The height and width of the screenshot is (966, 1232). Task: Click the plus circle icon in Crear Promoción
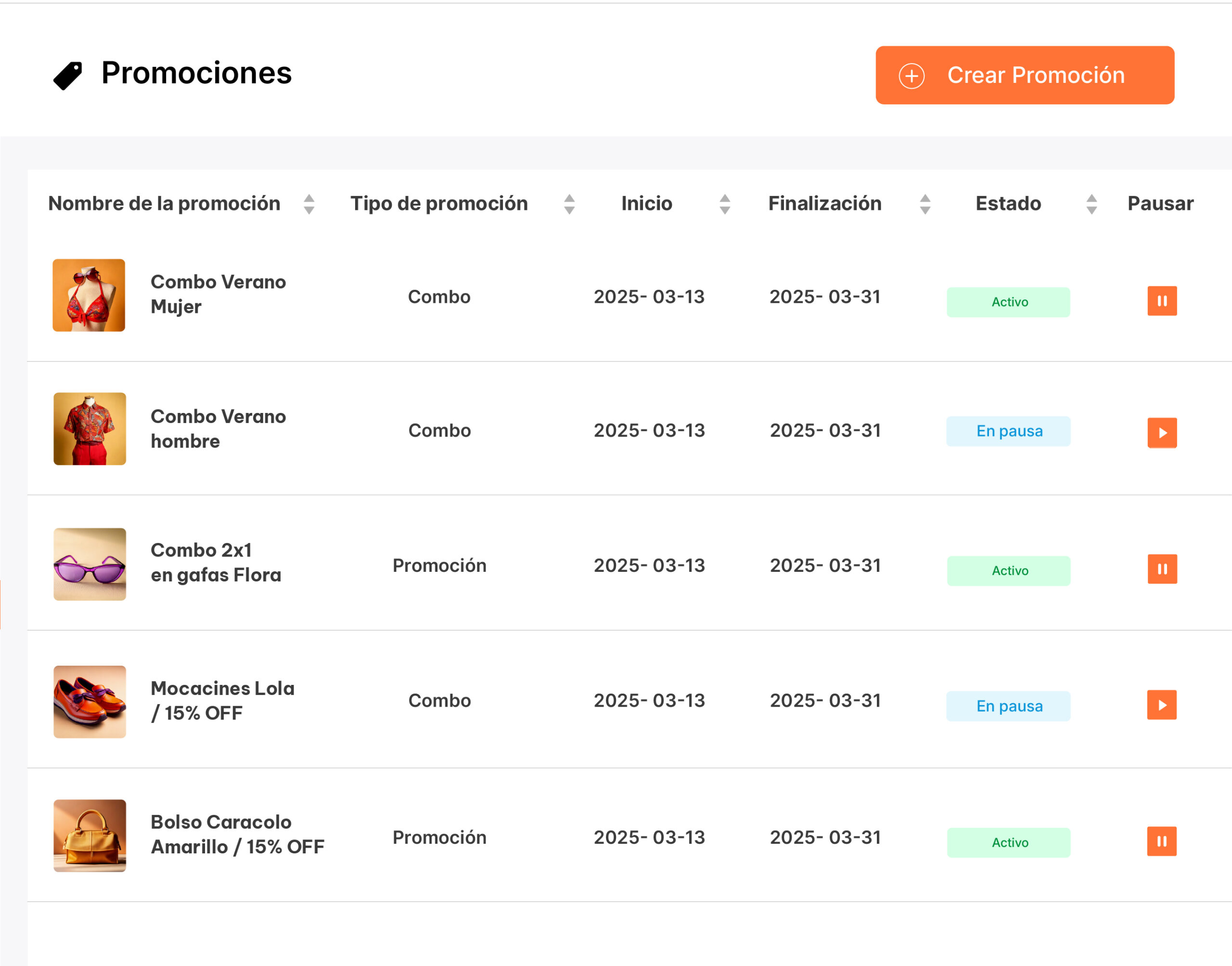coord(911,76)
